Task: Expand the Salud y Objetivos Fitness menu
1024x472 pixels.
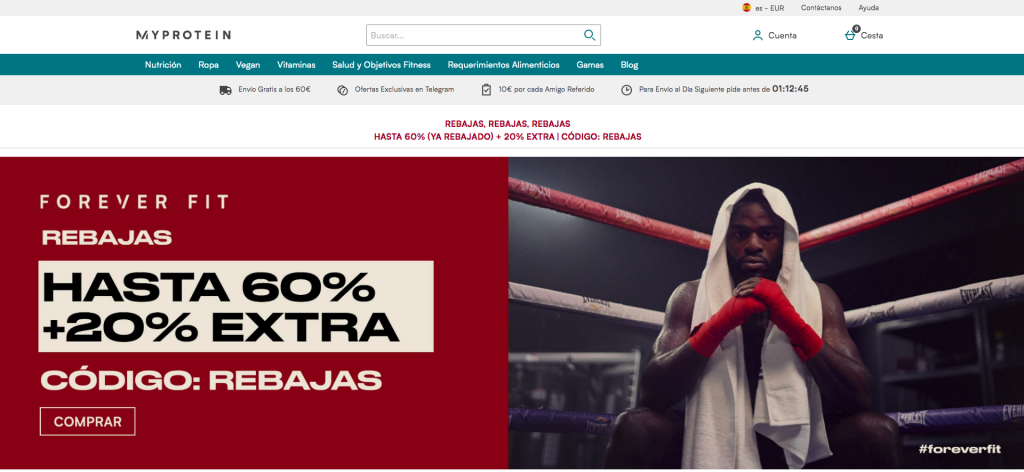Action: (x=381, y=65)
